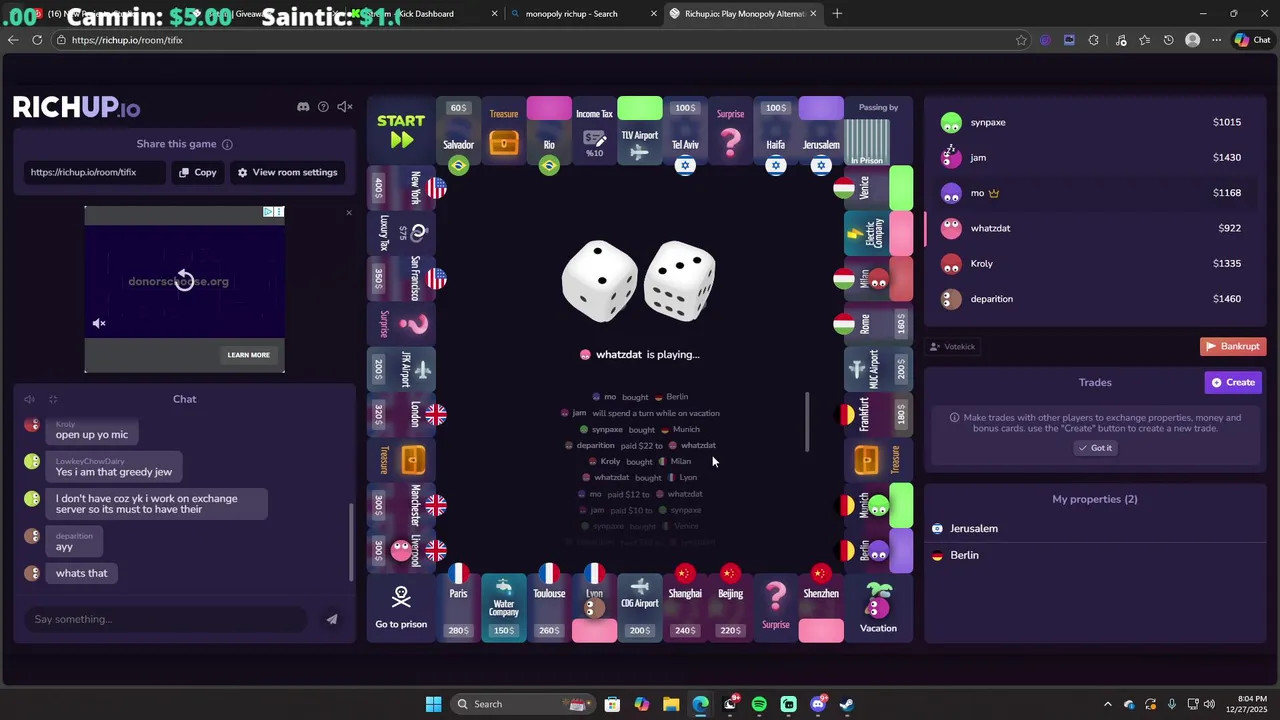Click the In Prison corner tile
This screenshot has height=720, width=1280.
(879, 131)
